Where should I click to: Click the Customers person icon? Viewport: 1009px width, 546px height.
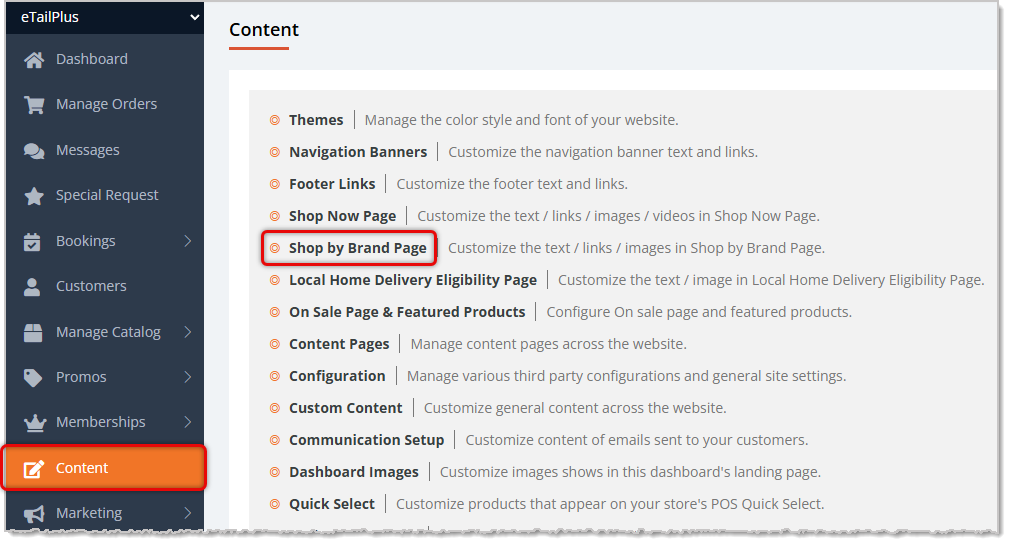pos(32,287)
